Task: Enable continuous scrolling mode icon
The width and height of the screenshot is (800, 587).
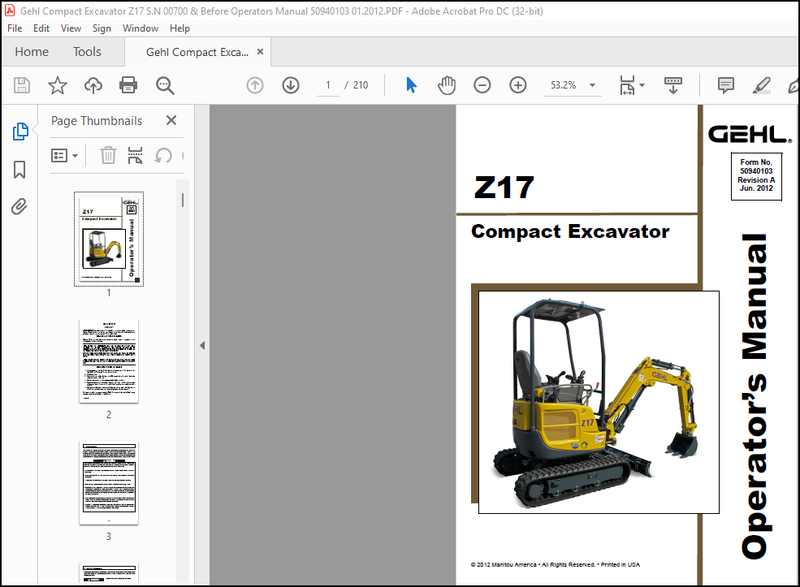Action: click(x=671, y=85)
